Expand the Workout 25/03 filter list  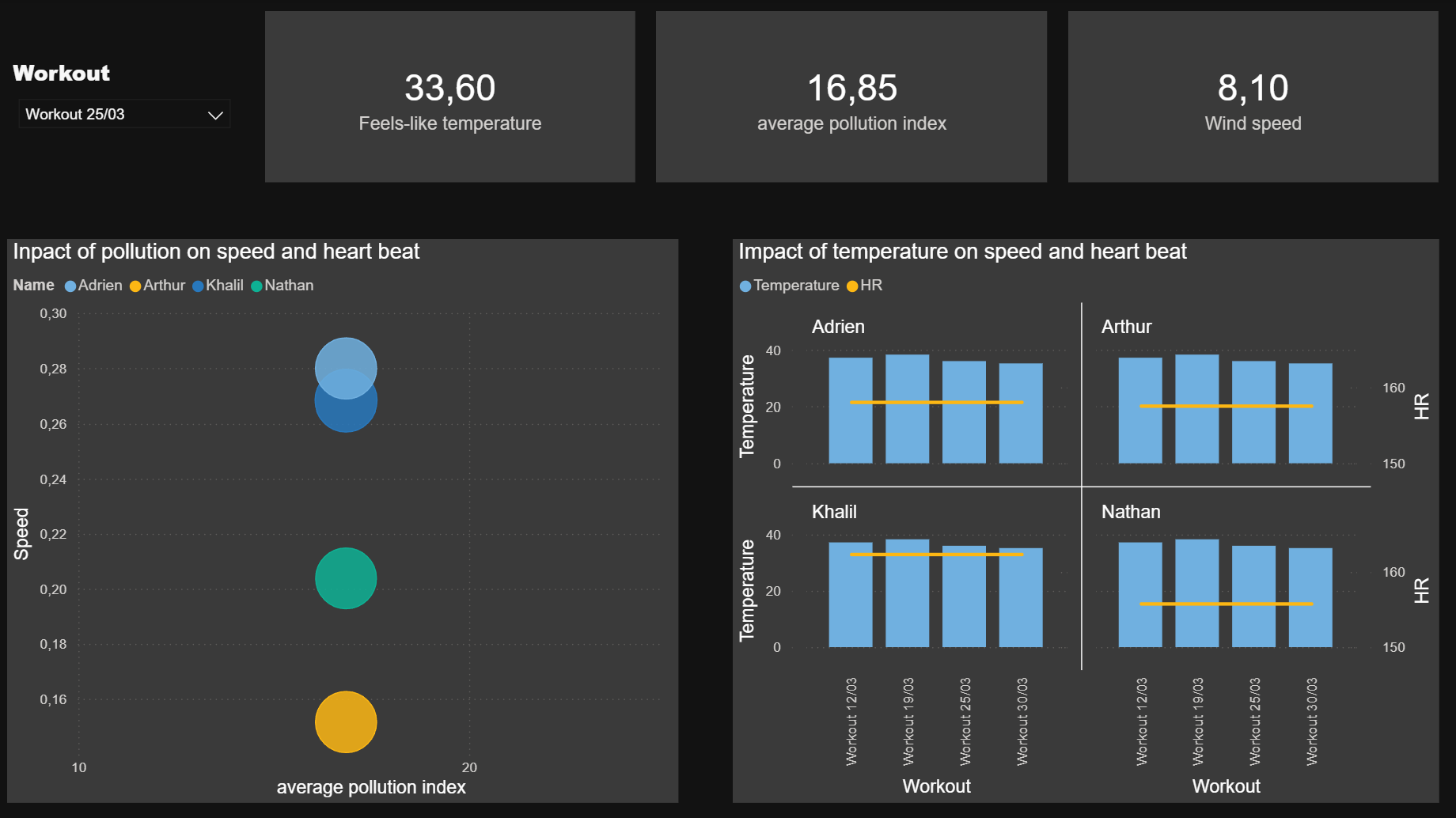(123, 114)
